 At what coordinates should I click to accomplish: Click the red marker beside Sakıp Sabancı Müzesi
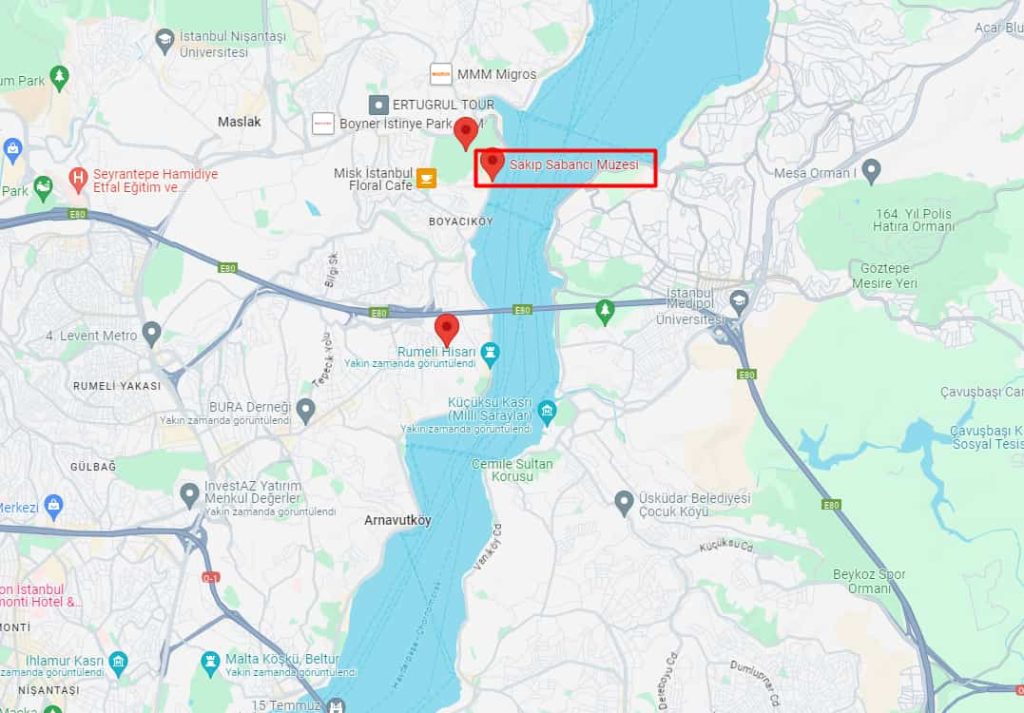point(492,164)
